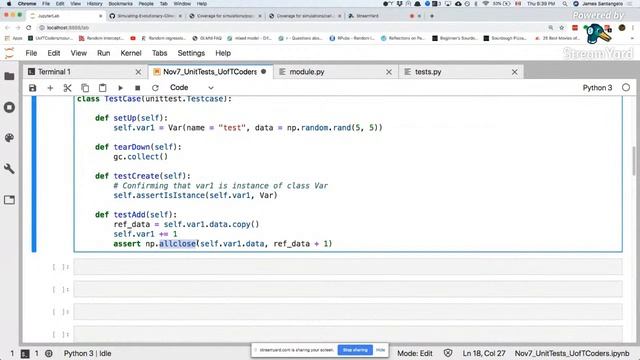
Task: Open the Sourdough Pizza bookmark
Action: [x=505, y=38]
